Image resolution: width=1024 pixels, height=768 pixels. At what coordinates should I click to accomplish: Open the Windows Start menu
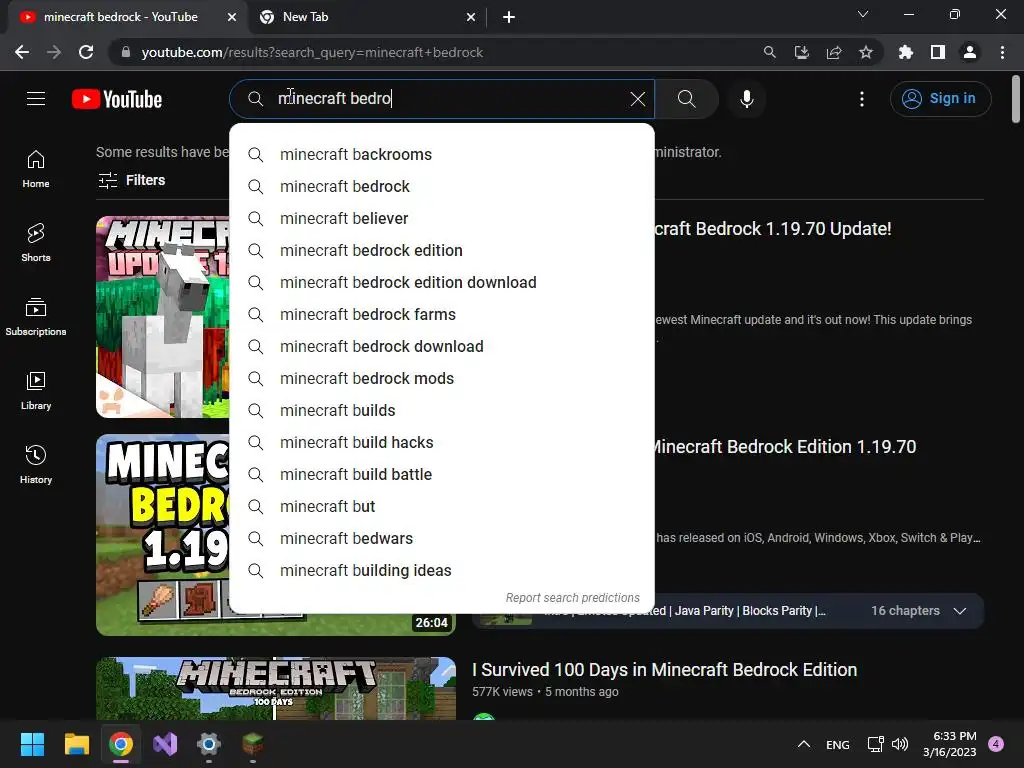tap(32, 744)
